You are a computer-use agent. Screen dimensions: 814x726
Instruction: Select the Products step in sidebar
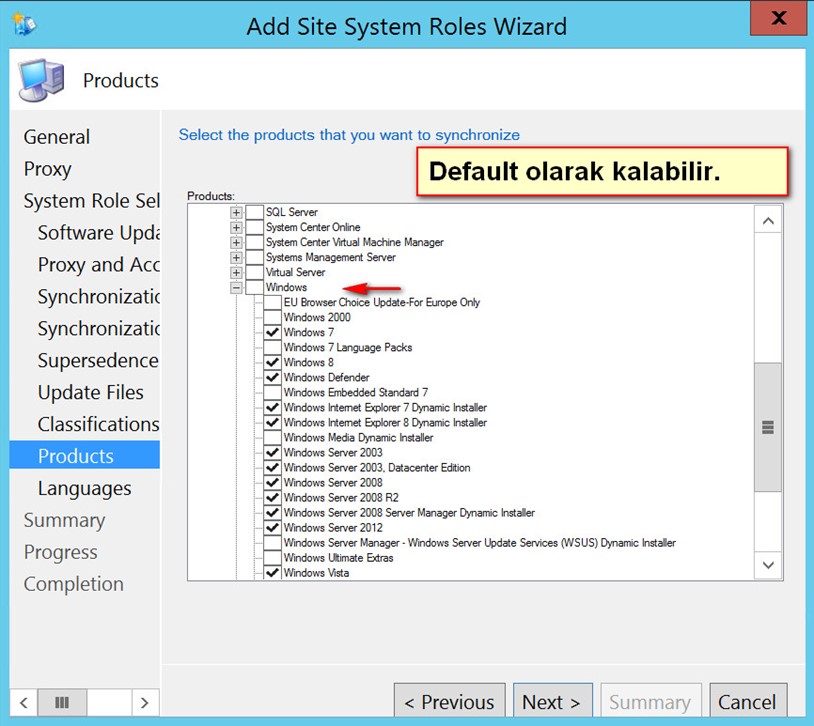(x=85, y=456)
